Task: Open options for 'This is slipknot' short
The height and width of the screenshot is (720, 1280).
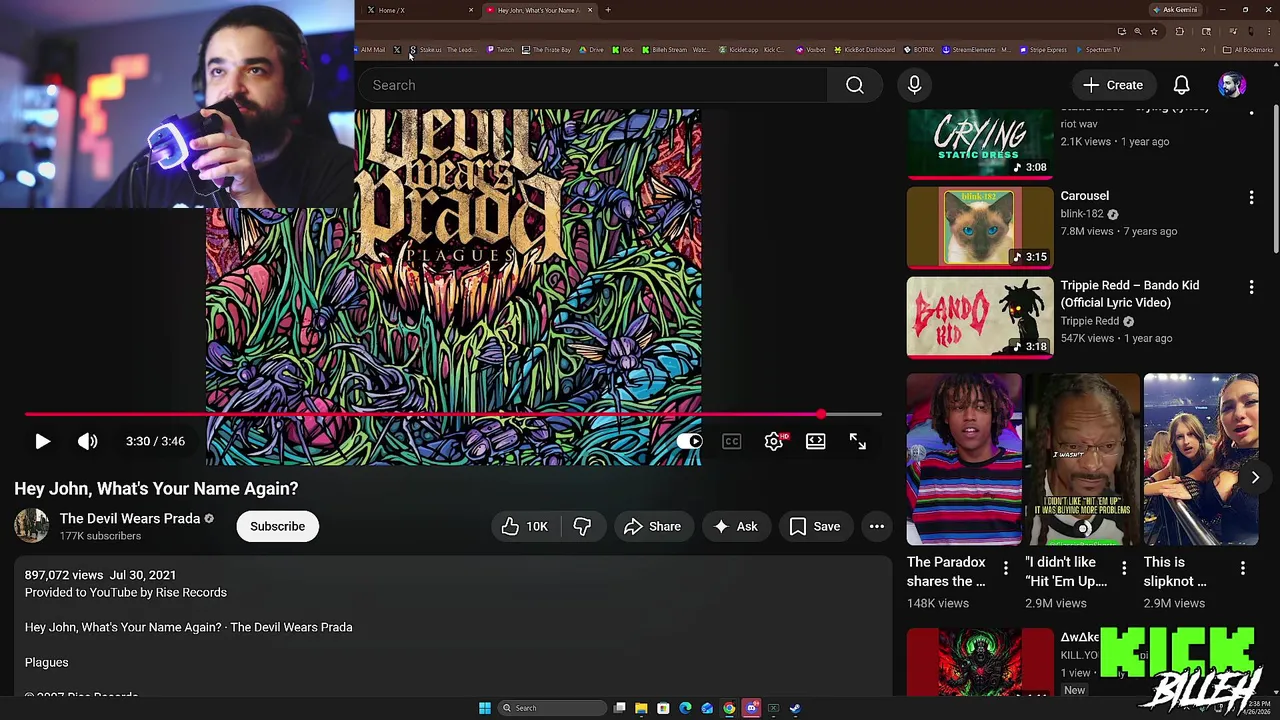Action: pos(1243,568)
